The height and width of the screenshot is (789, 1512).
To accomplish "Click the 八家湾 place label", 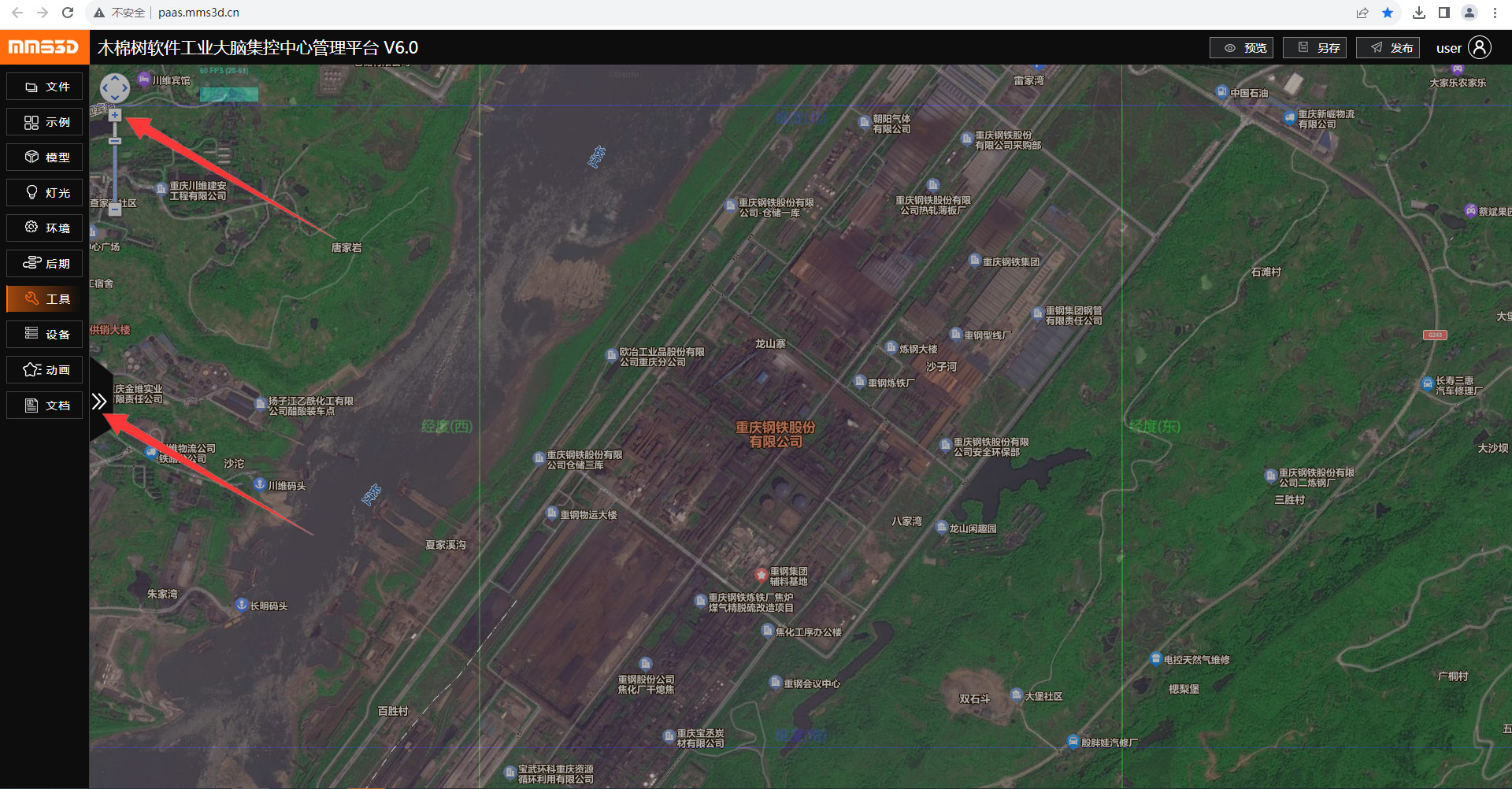I will coord(906,521).
